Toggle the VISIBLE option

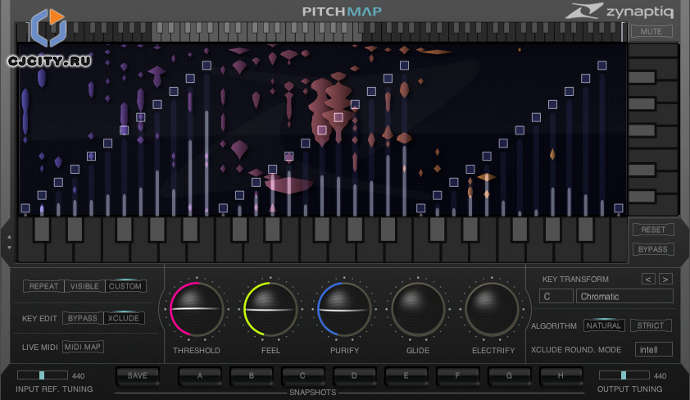[84, 286]
